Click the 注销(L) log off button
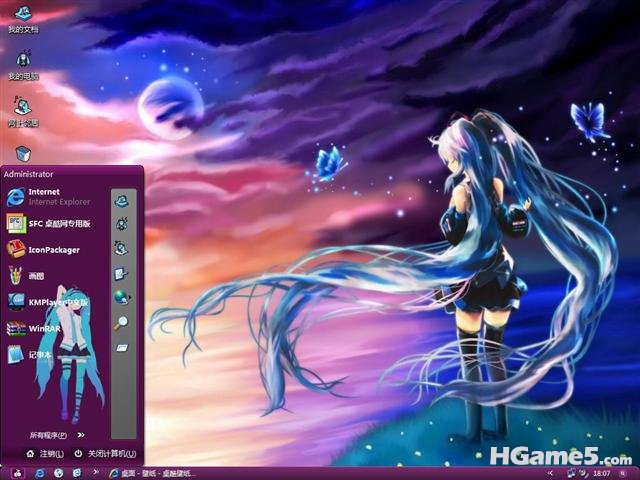Viewport: 640px width, 480px height. (x=45, y=453)
